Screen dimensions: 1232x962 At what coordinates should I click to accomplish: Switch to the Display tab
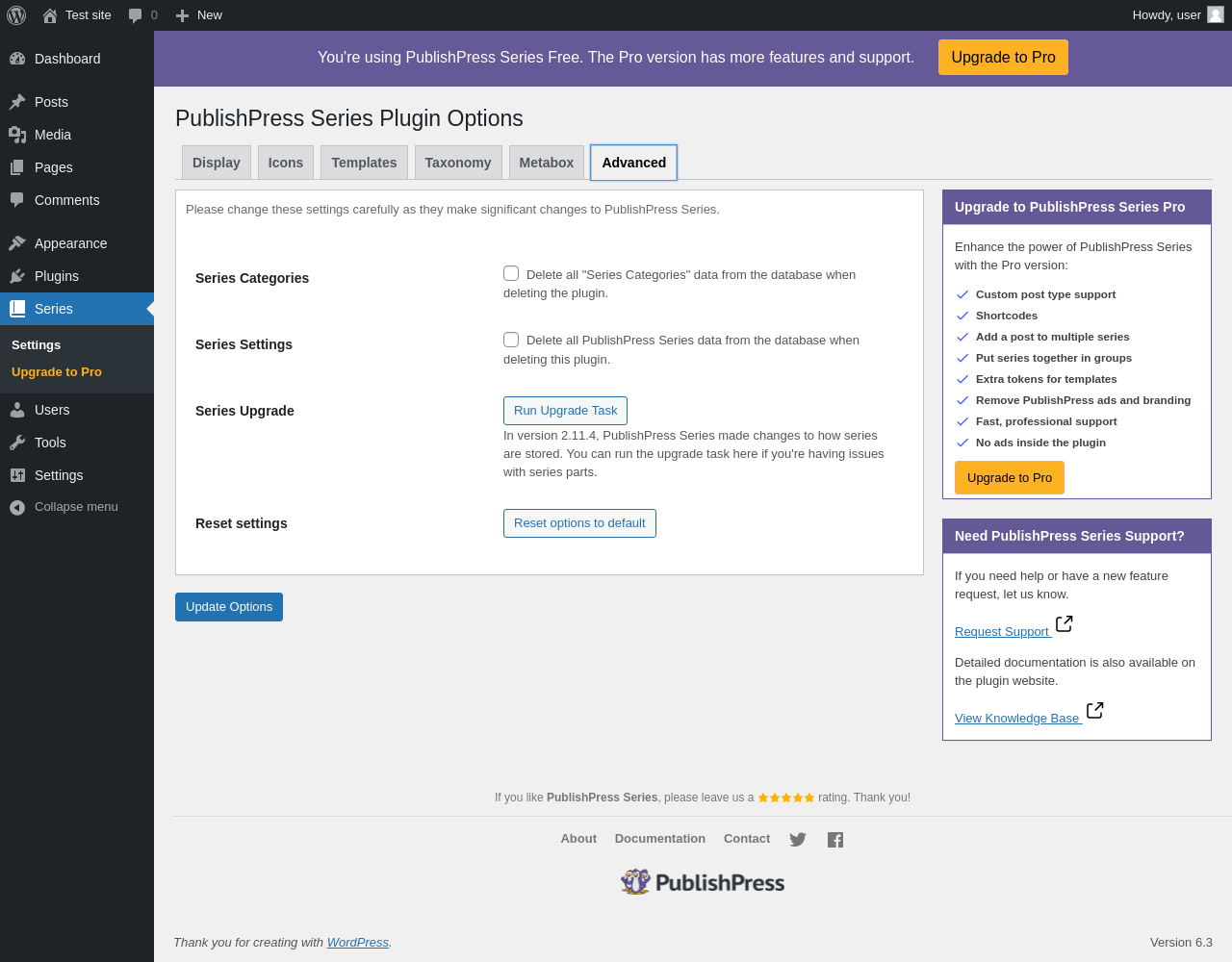(217, 163)
